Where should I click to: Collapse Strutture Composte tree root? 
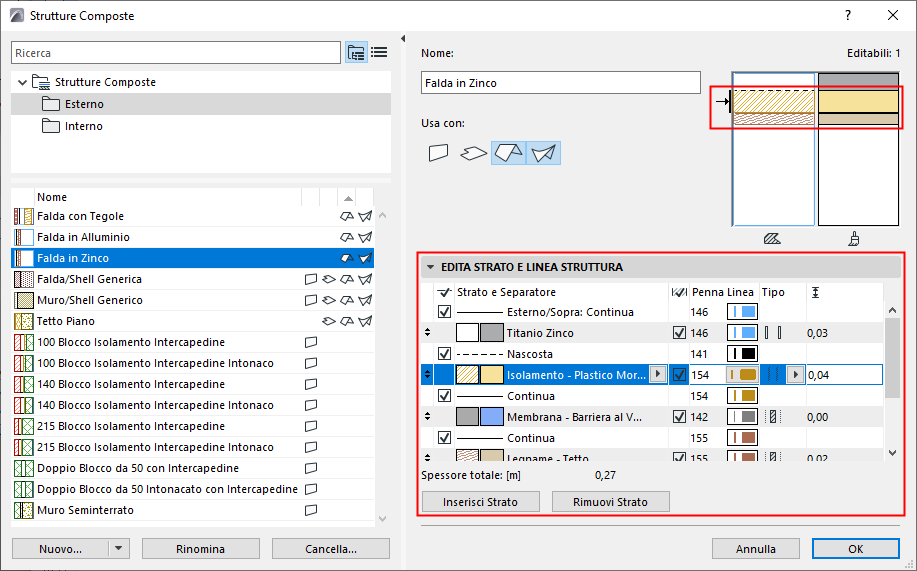click(23, 82)
